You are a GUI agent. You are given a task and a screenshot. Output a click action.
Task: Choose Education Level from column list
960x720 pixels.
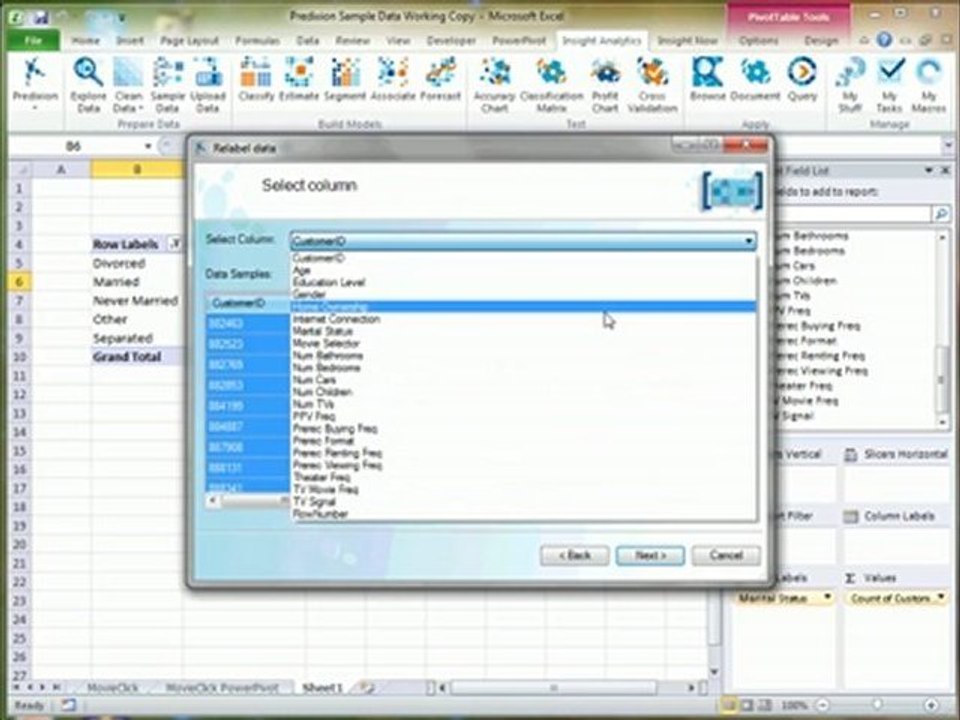tap(523, 282)
